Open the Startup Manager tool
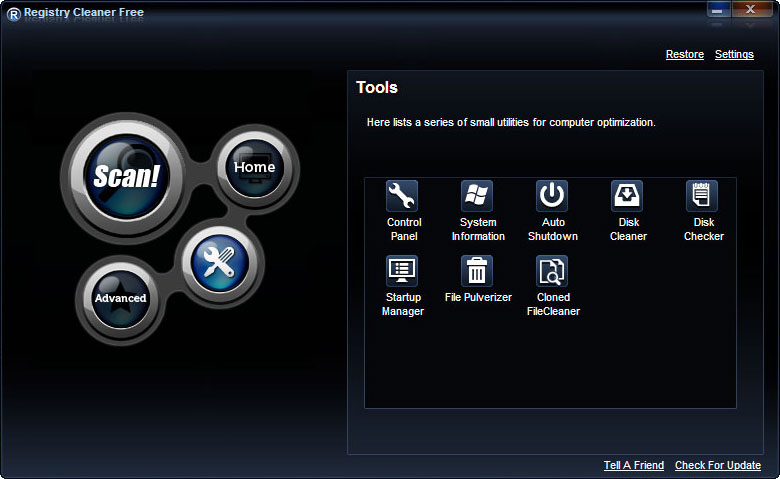 [x=402, y=271]
